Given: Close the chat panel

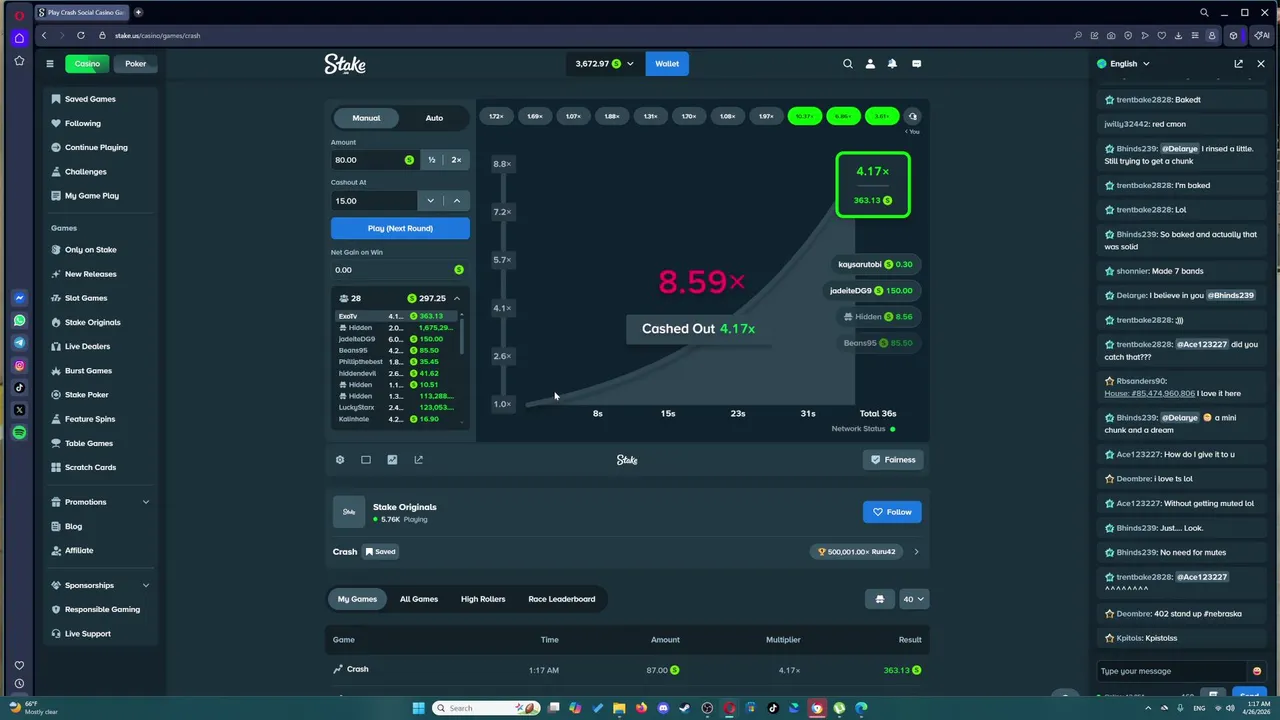Looking at the screenshot, I should (1261, 64).
